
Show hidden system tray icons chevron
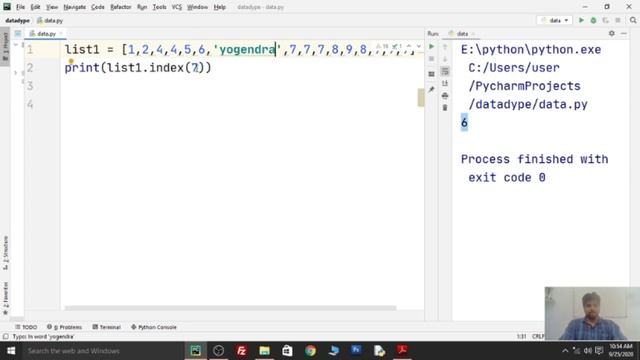click(x=565, y=351)
